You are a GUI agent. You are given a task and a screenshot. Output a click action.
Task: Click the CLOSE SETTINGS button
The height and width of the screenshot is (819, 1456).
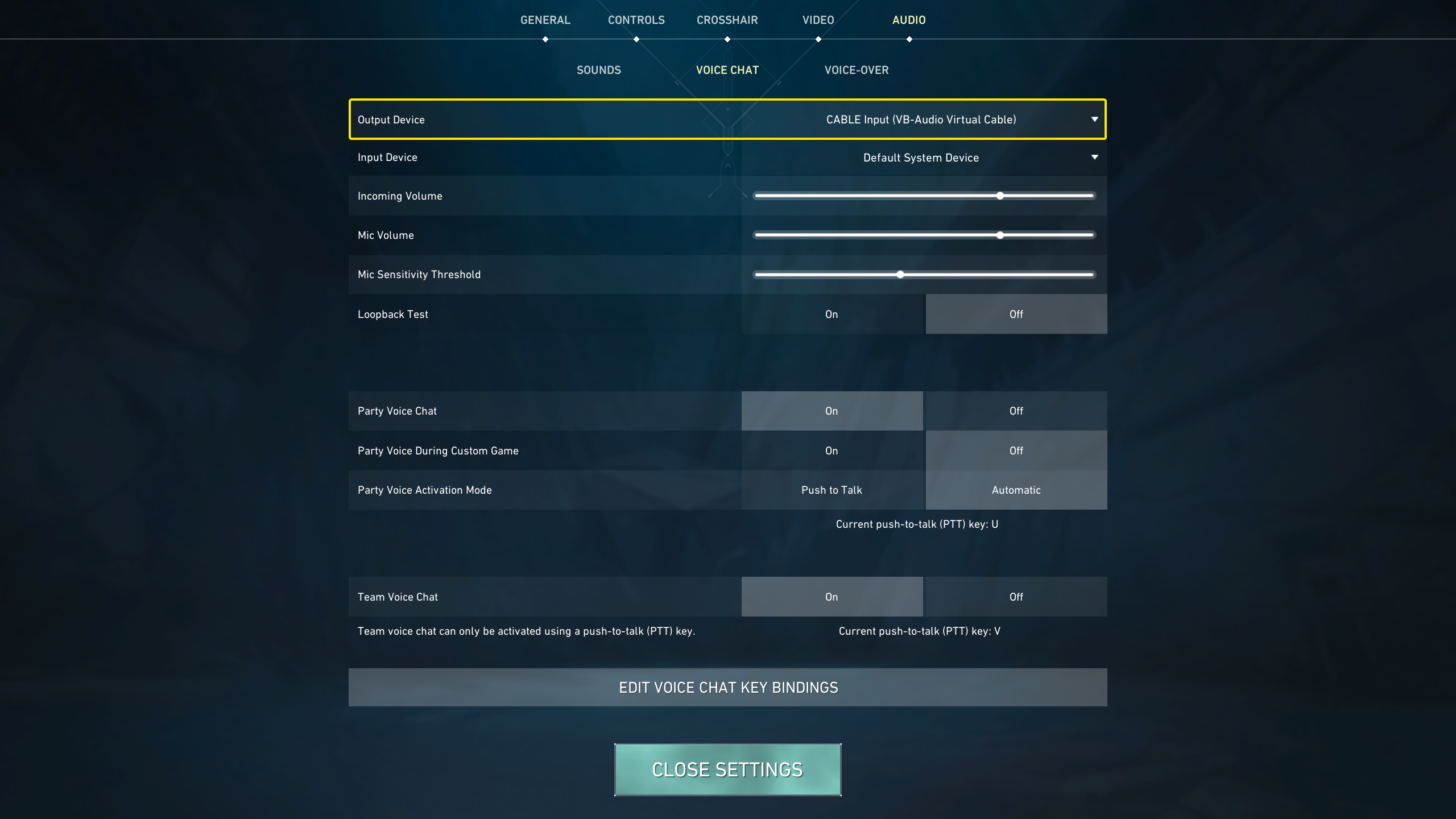pos(728,769)
